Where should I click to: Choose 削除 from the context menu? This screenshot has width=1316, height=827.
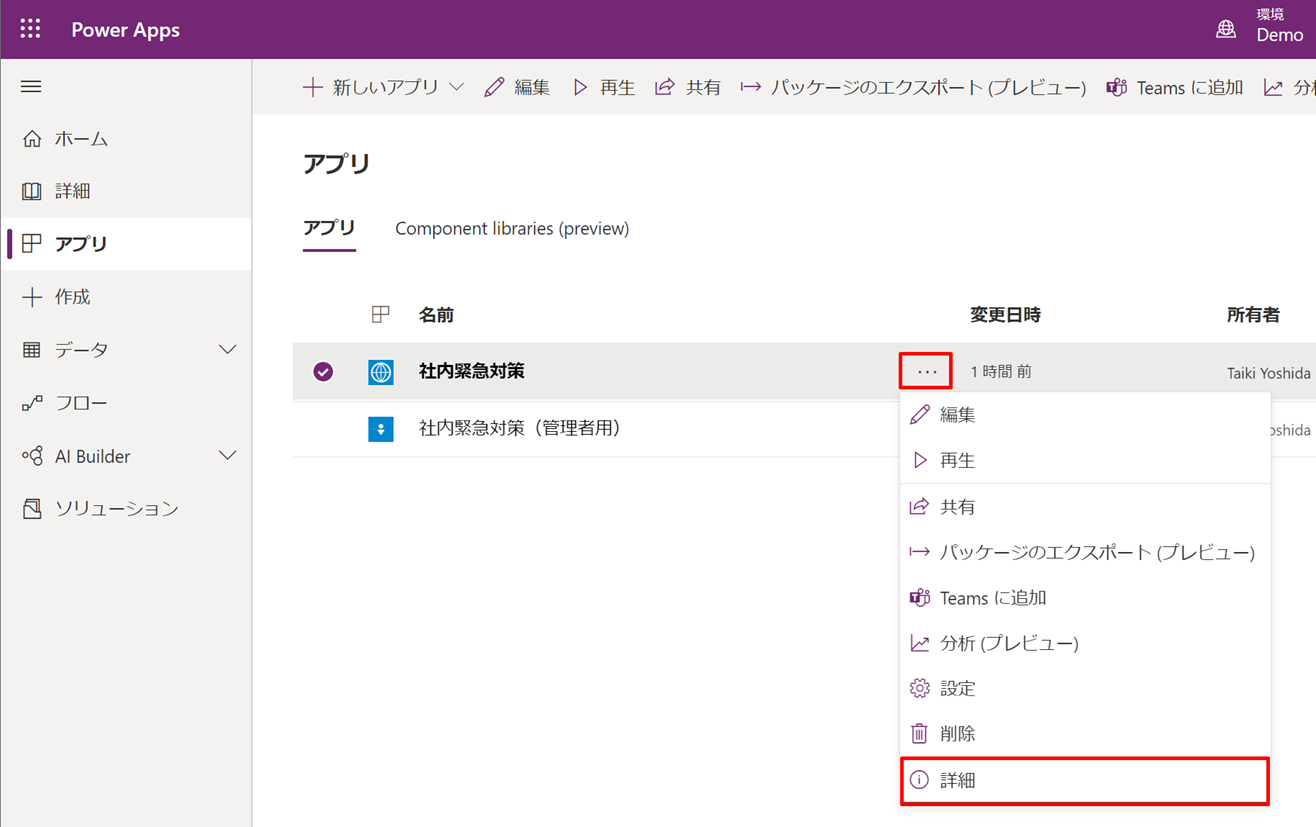click(x=1085, y=734)
